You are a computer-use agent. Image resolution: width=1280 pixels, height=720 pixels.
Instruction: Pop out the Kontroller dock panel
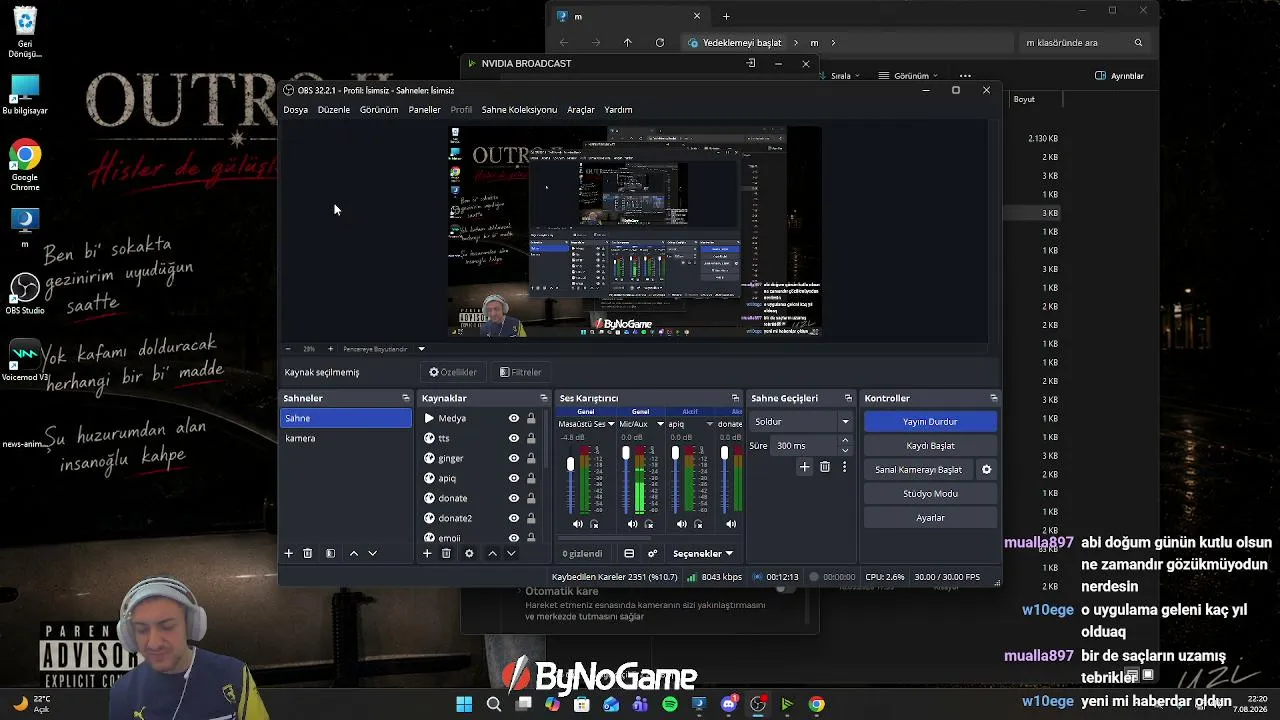[x=993, y=398]
